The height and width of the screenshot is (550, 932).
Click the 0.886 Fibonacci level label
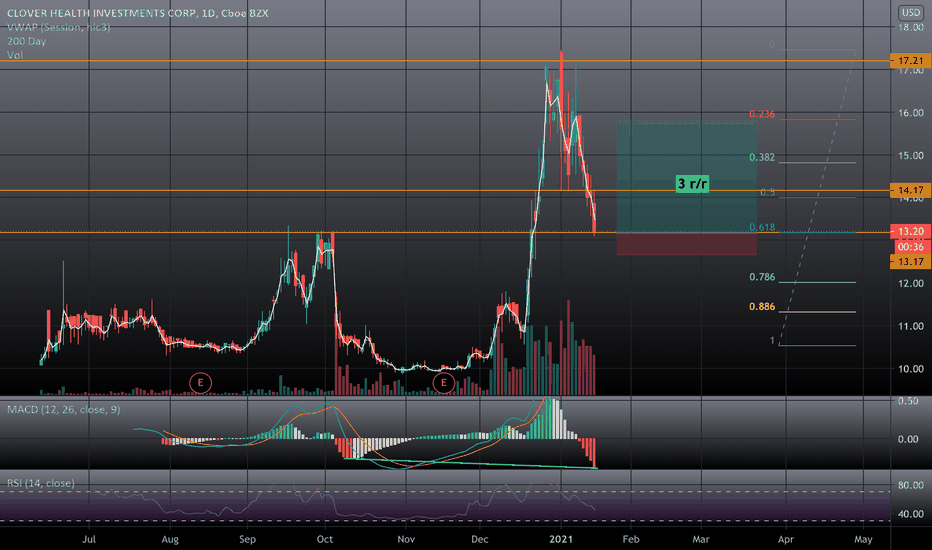tap(761, 307)
